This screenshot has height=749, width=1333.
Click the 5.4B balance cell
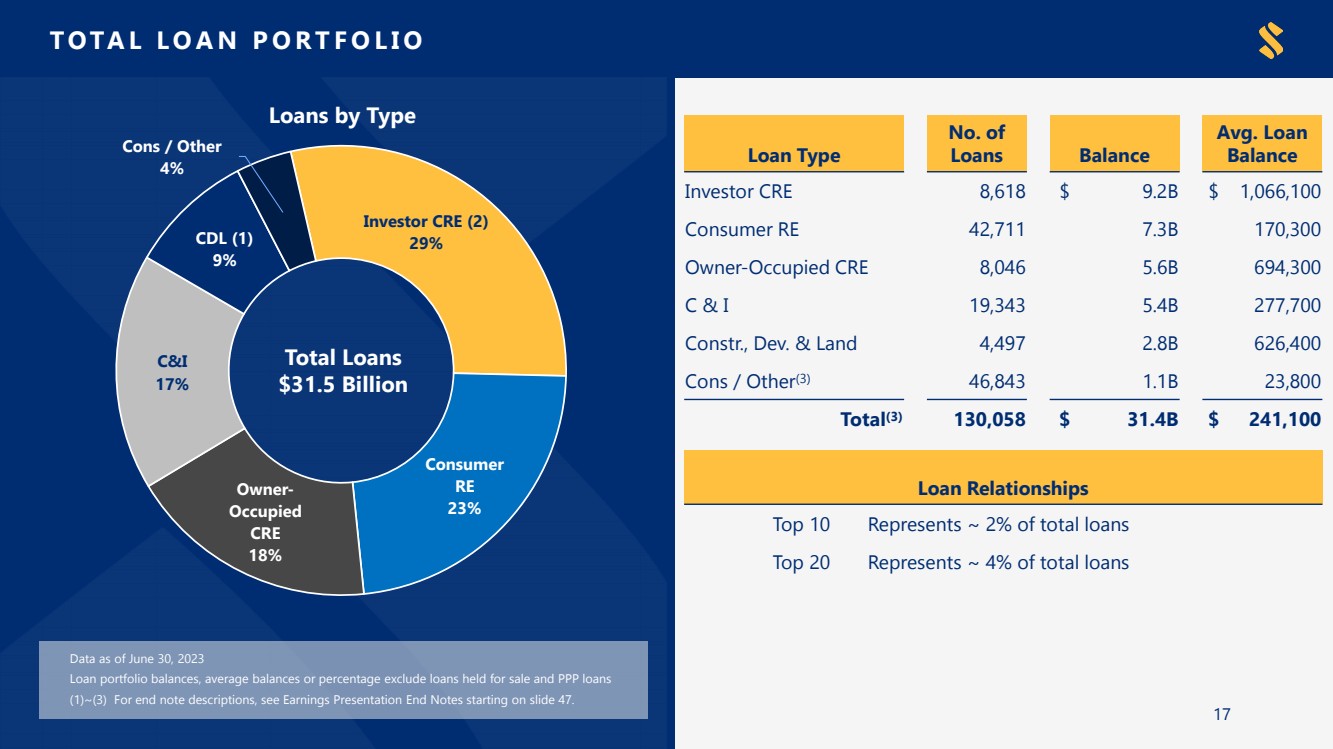(1160, 305)
